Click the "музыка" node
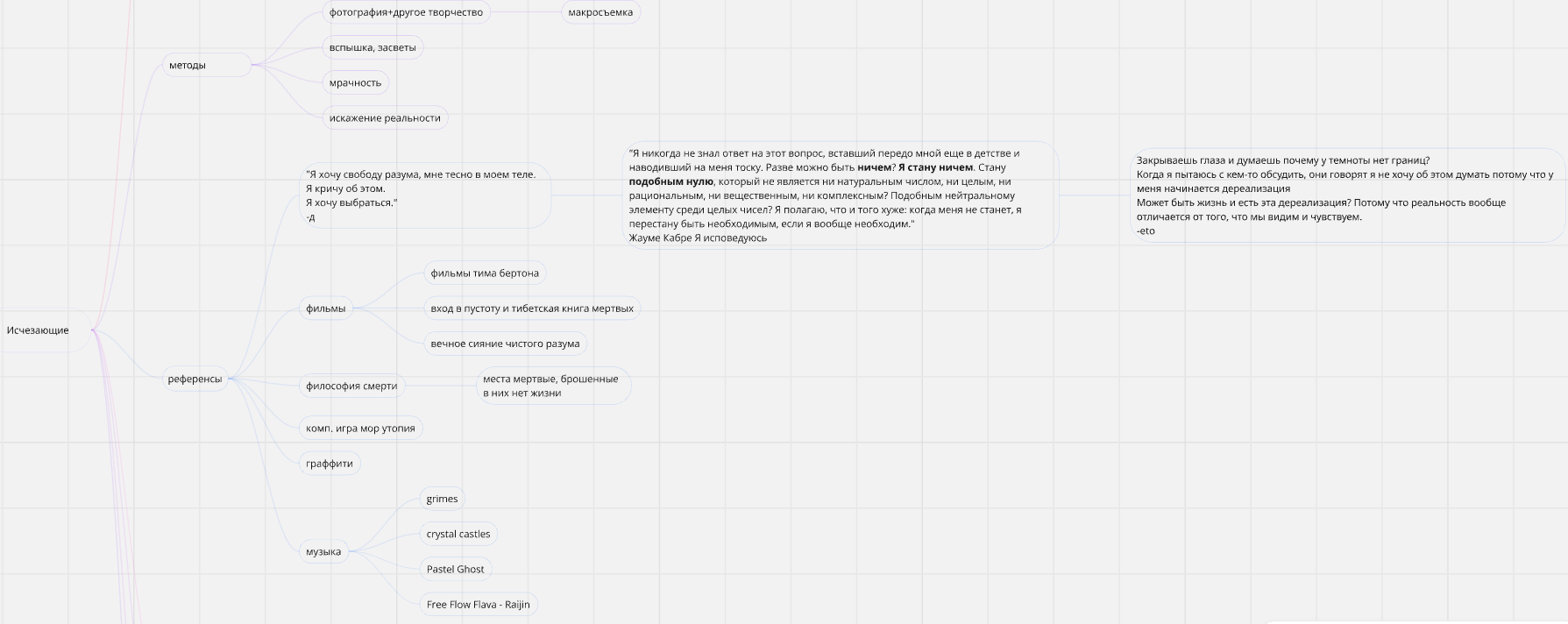 323,551
